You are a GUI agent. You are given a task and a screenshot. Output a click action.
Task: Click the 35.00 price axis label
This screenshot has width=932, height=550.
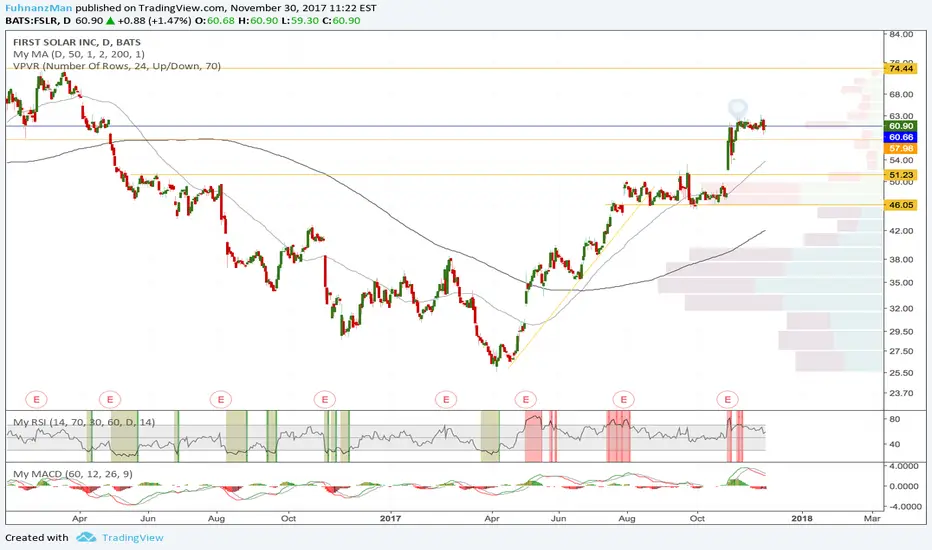point(901,282)
